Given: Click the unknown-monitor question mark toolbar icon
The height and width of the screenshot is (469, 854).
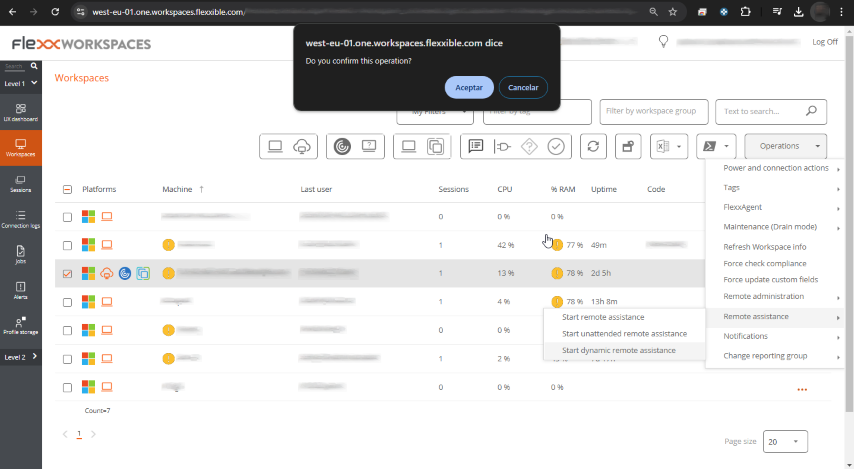Looking at the screenshot, I should point(369,146).
